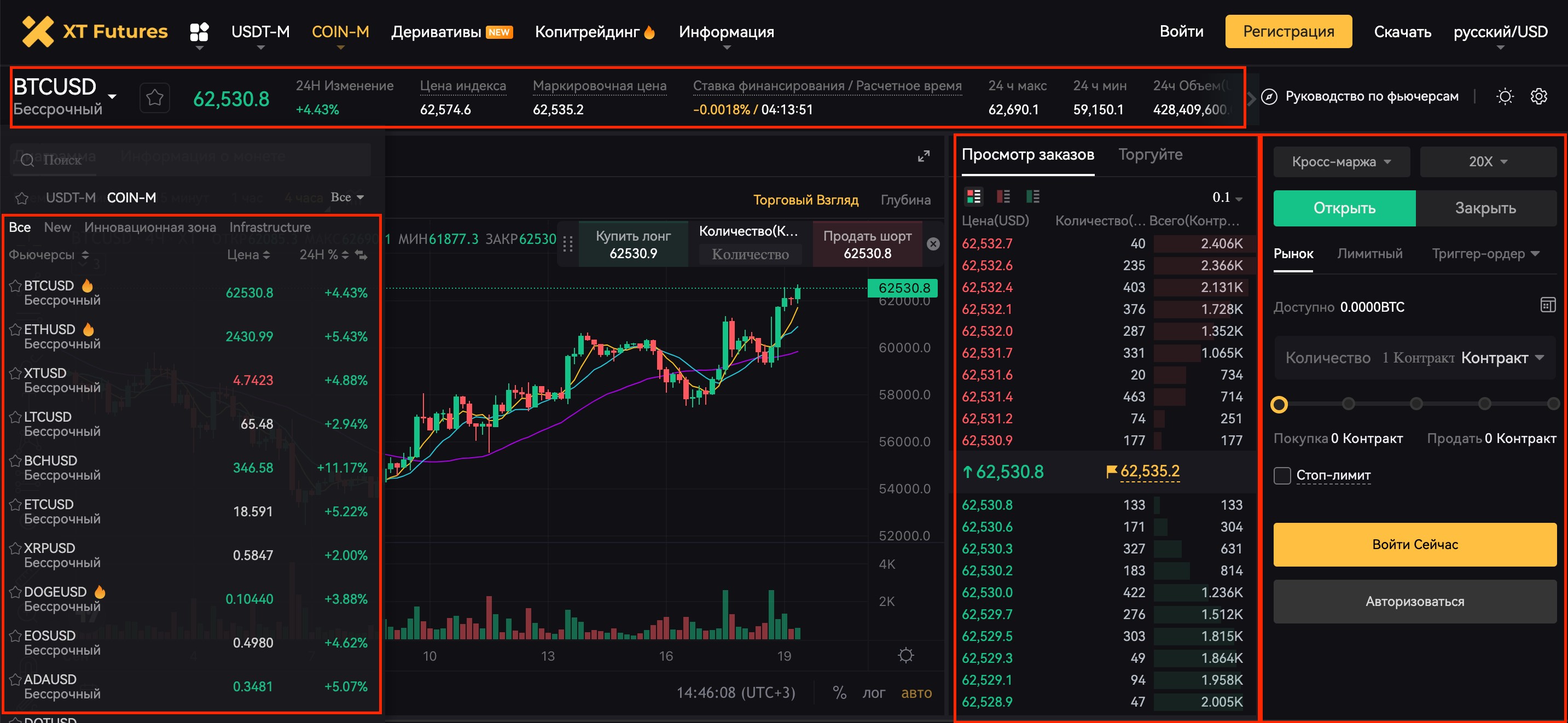This screenshot has height=723, width=1568.
Task: Toggle лог scale on chart
Action: pyautogui.click(x=874, y=692)
